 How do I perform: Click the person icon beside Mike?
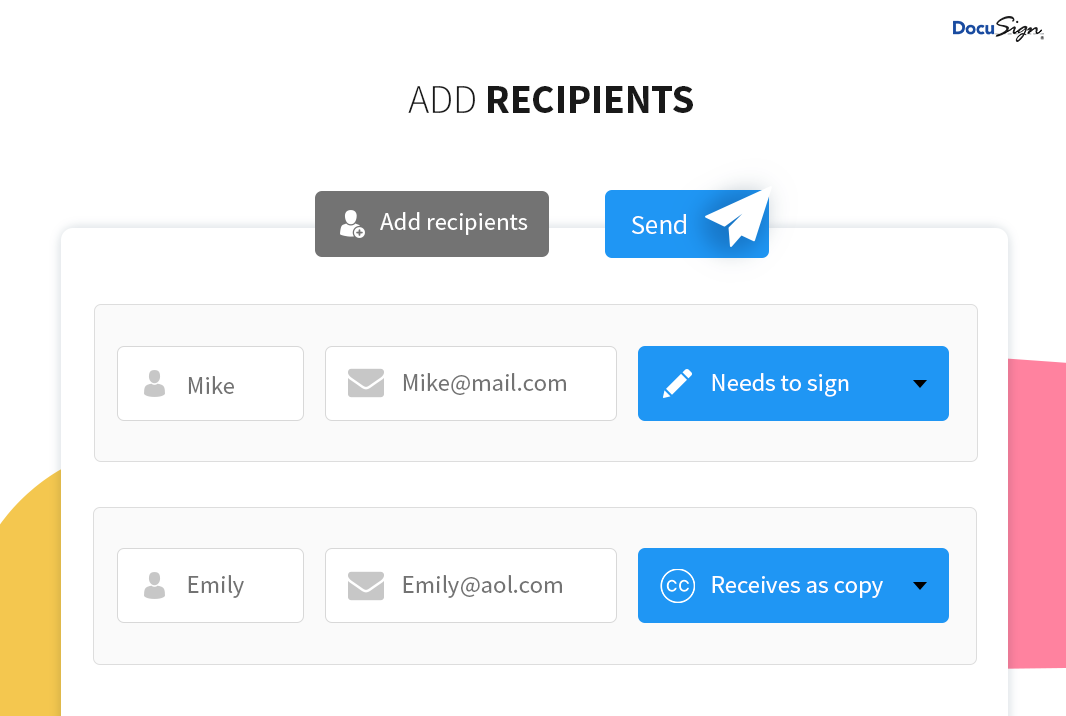point(154,383)
